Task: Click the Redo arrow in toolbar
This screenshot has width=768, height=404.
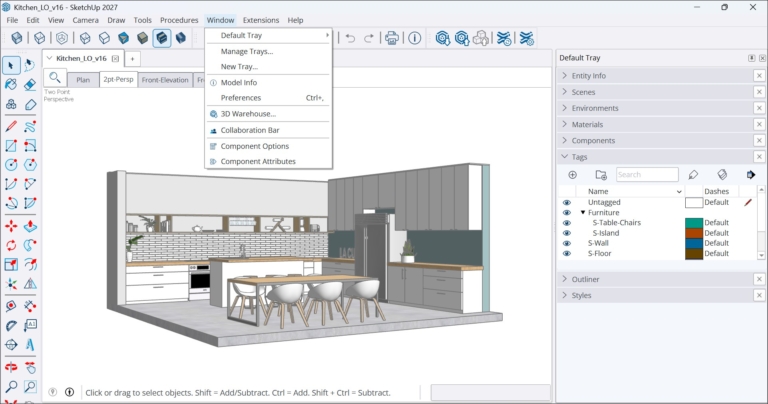Action: pos(369,38)
